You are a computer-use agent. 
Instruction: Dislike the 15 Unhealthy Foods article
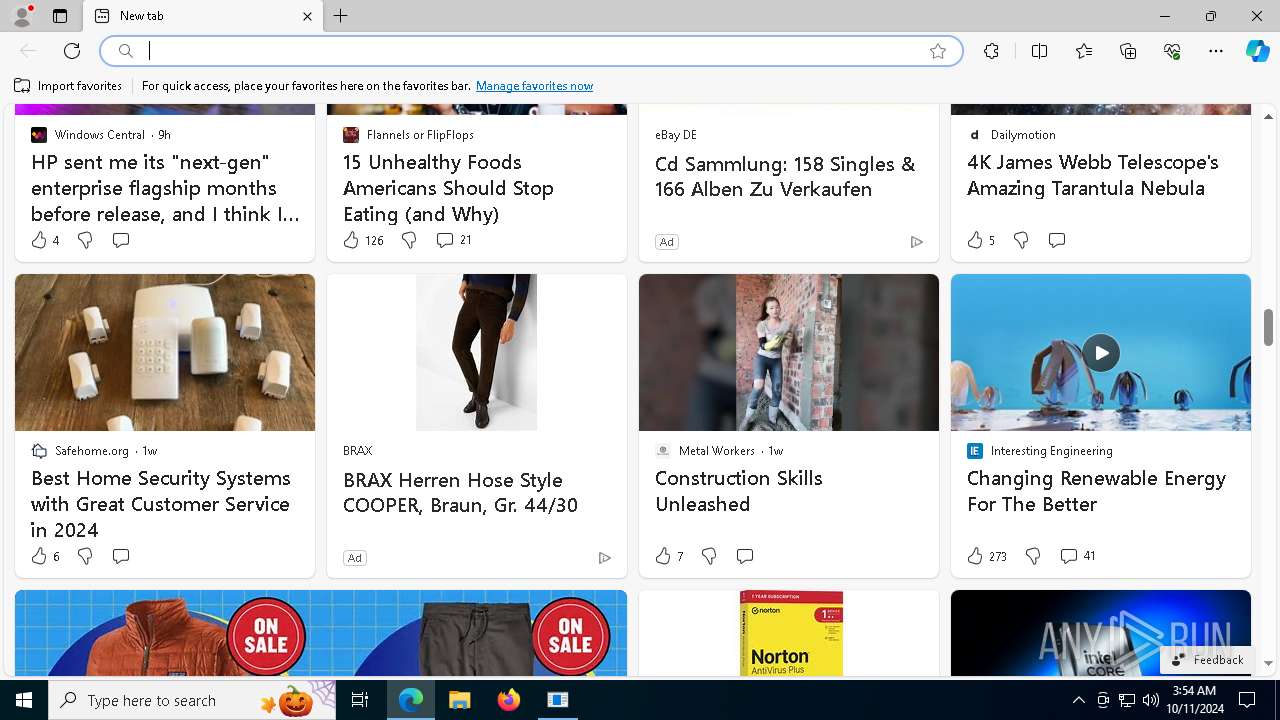[x=409, y=240]
